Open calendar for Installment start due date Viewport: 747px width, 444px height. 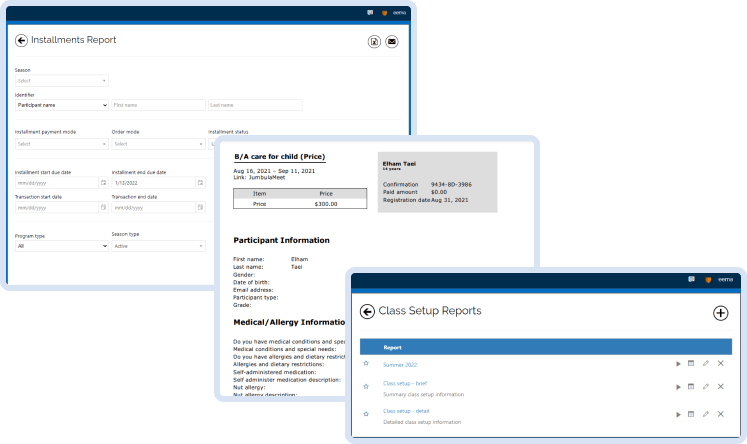pos(103,183)
